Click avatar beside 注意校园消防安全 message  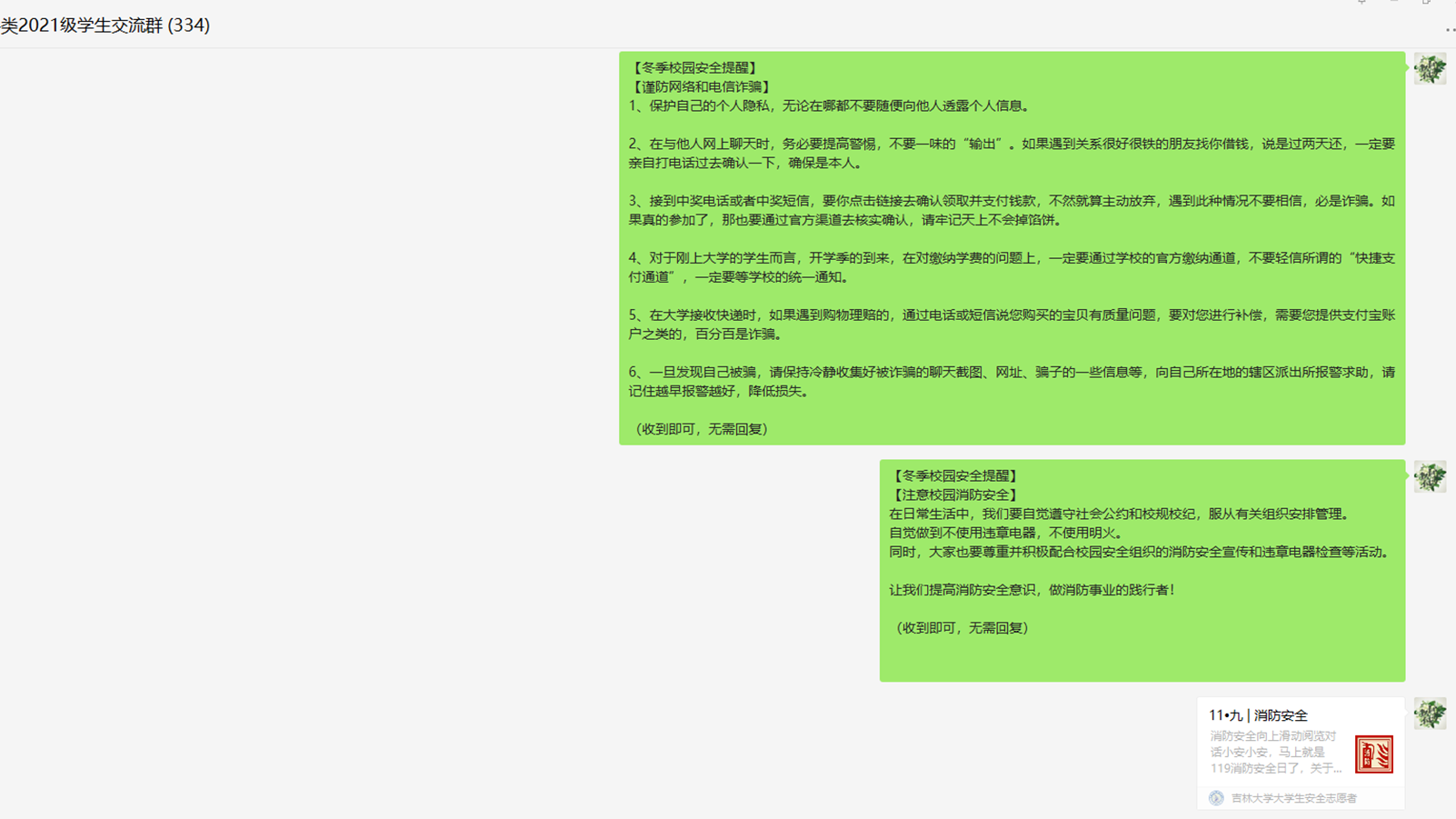[x=1430, y=477]
